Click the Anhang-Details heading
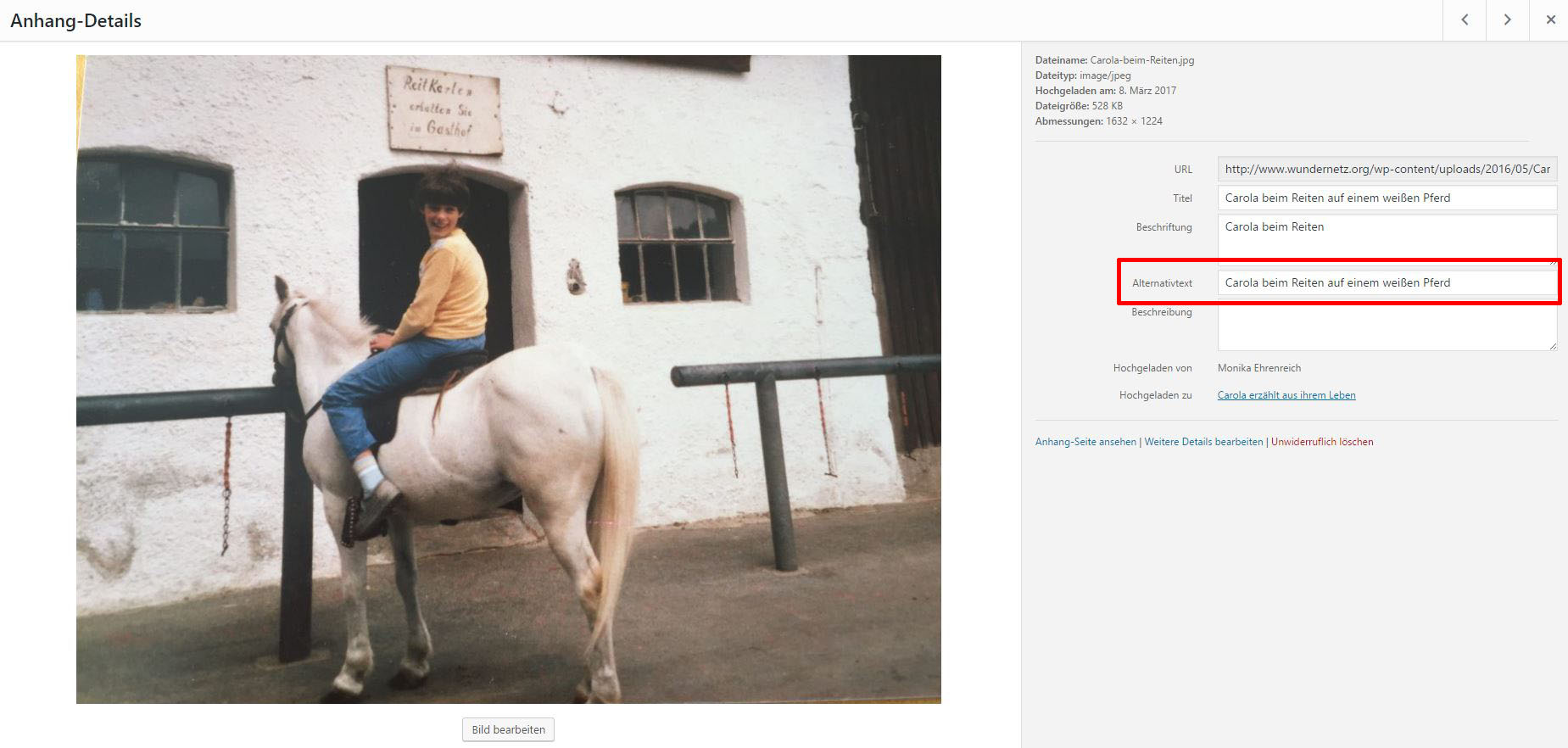The height and width of the screenshot is (748, 1568). 75,20
